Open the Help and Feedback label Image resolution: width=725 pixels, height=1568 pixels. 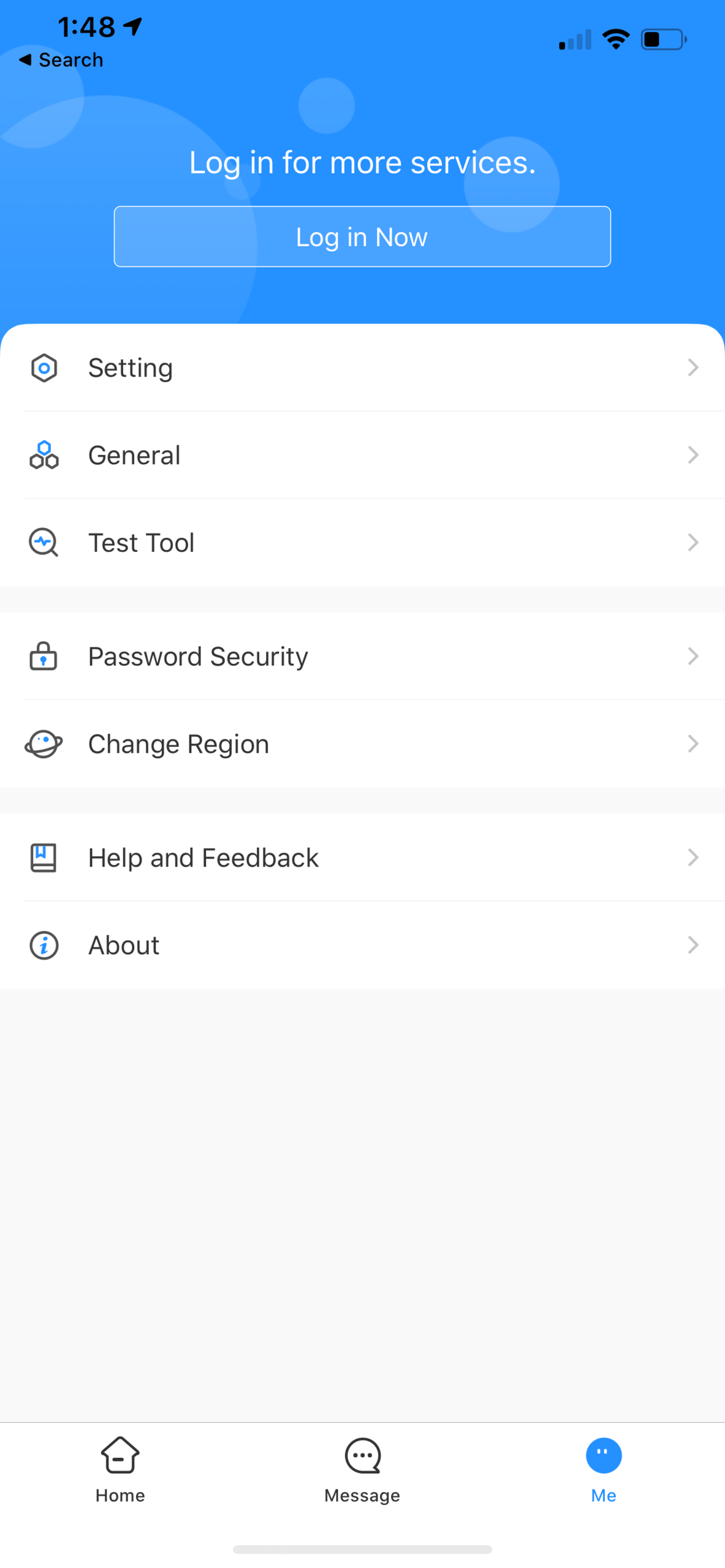pyautogui.click(x=203, y=858)
